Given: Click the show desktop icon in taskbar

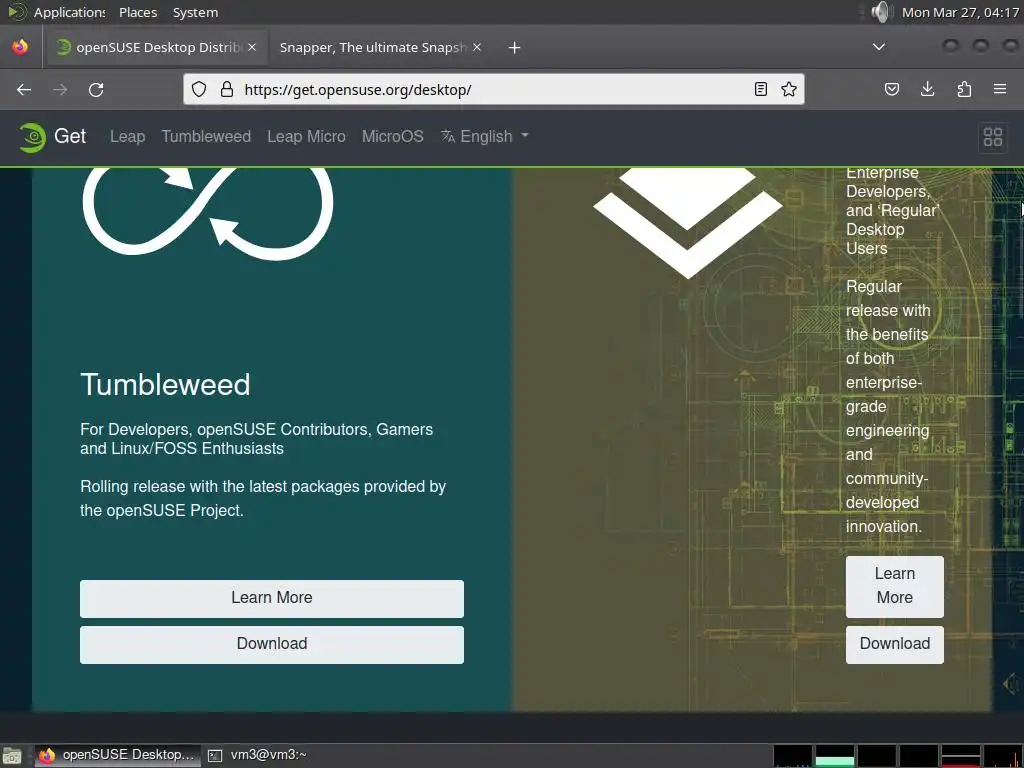Looking at the screenshot, I should [x=12, y=756].
